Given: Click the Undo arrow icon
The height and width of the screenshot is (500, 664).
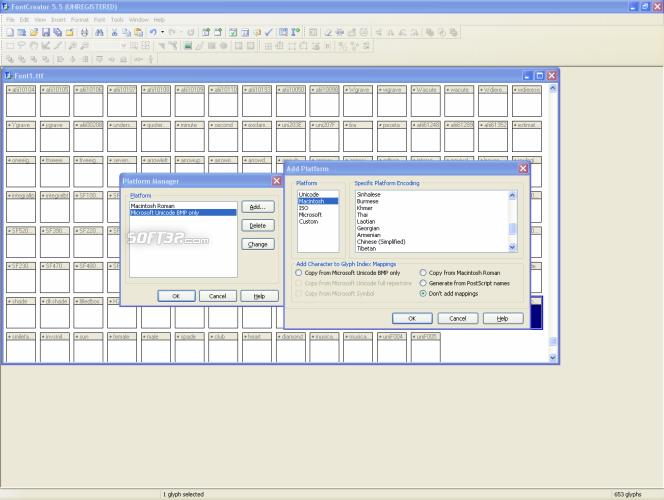Looking at the screenshot, I should (153, 32).
